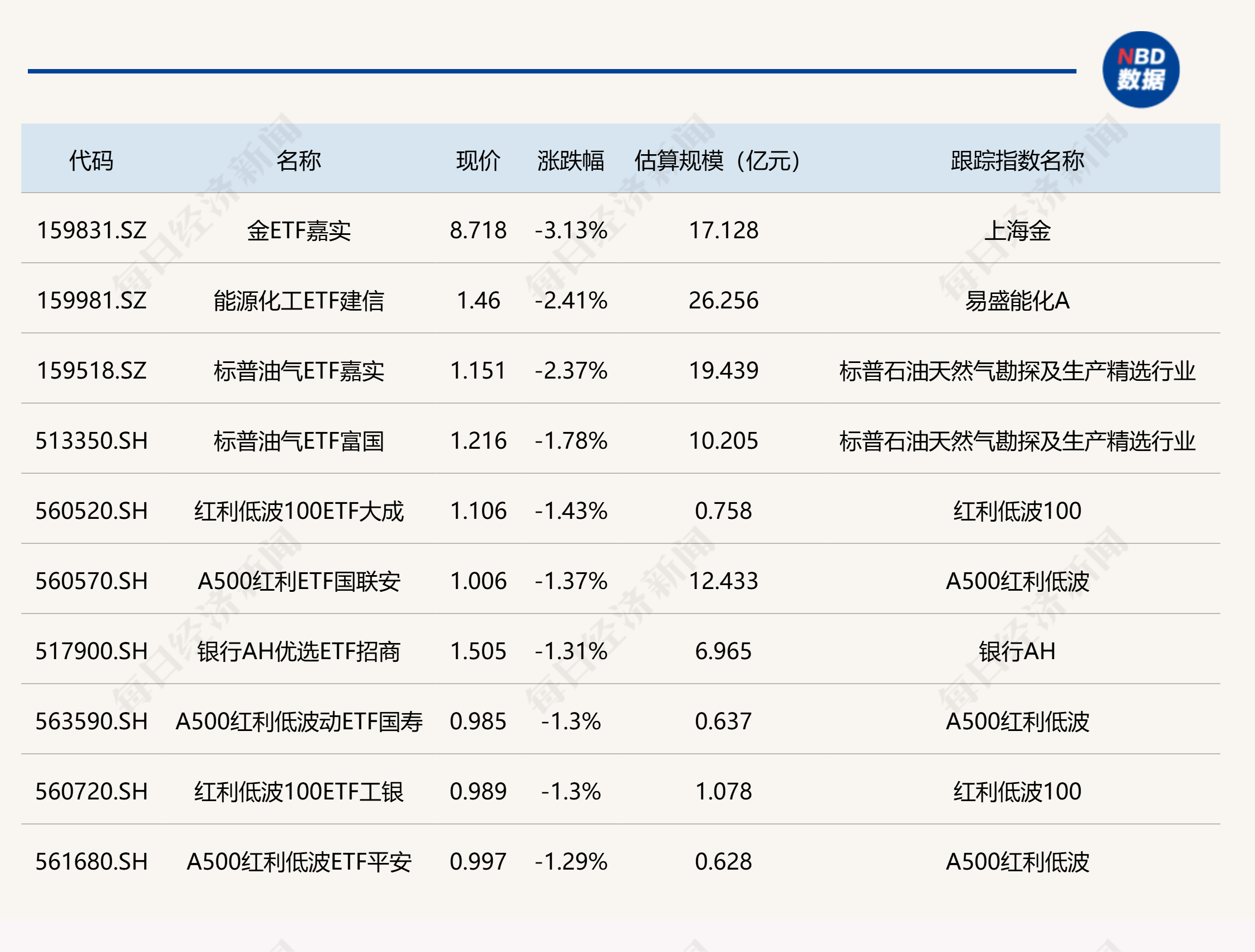Select the index name 上海金
1255x952 pixels.
click(x=1017, y=230)
